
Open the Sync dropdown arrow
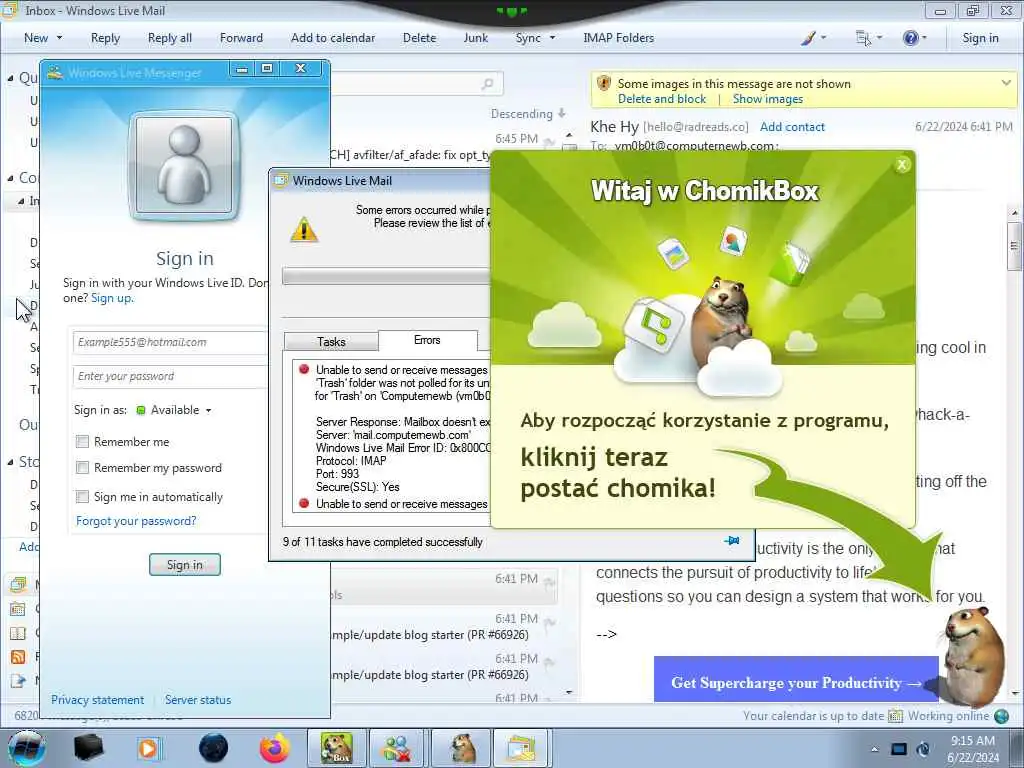552,38
